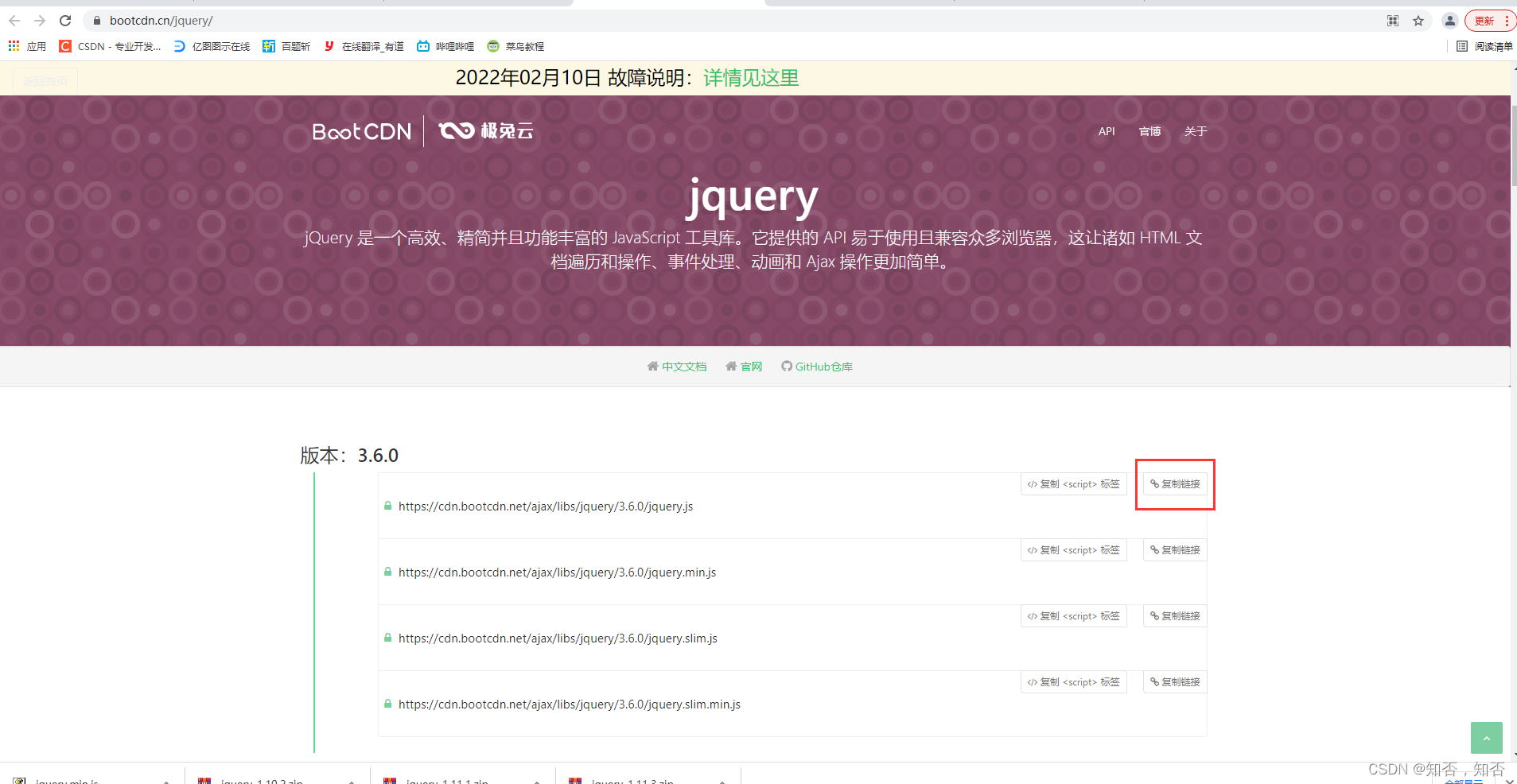
Task: Click the QR code icon in address bar
Action: click(x=1393, y=21)
